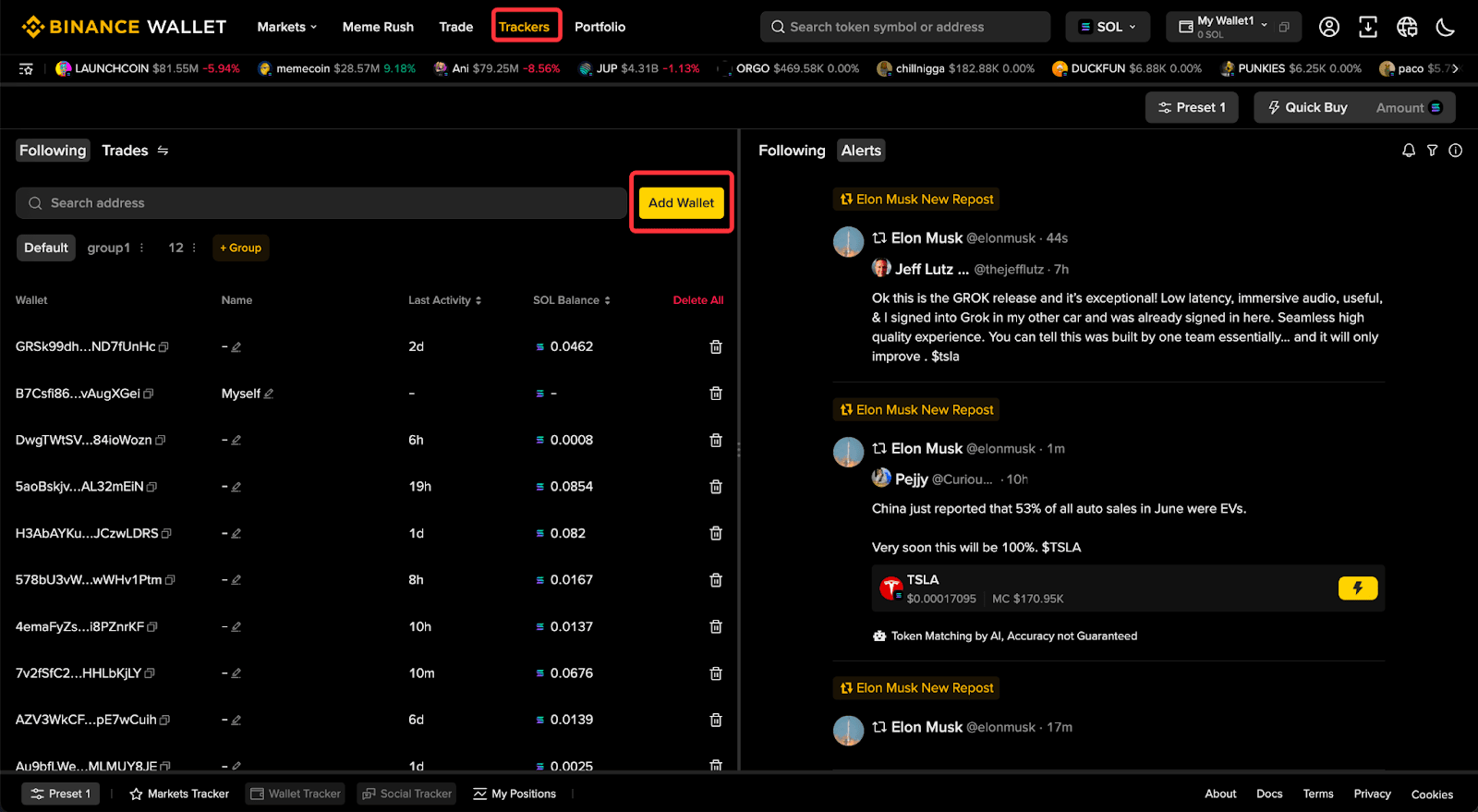Click LAUNCHCOIN in the ticker bar
Viewport: 1478px width, 812px height.
click(148, 68)
